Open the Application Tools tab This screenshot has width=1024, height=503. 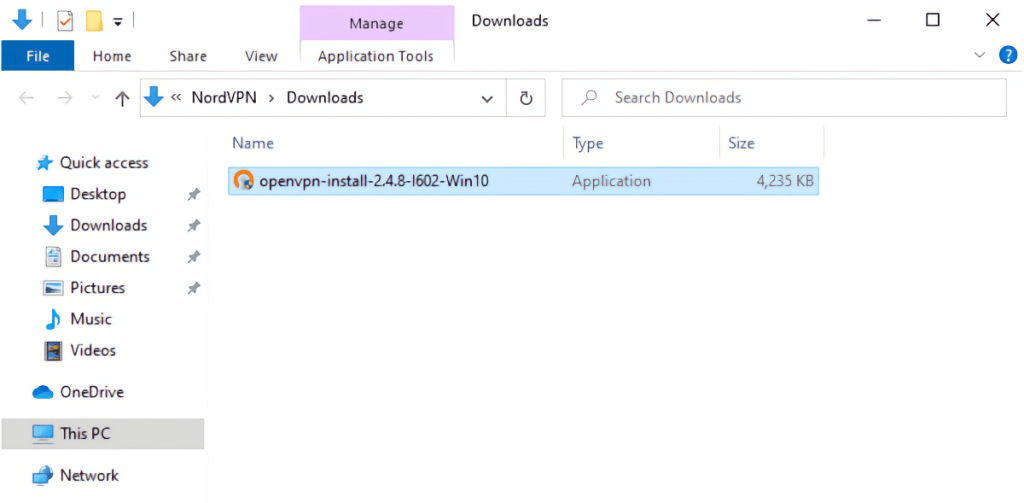click(376, 56)
